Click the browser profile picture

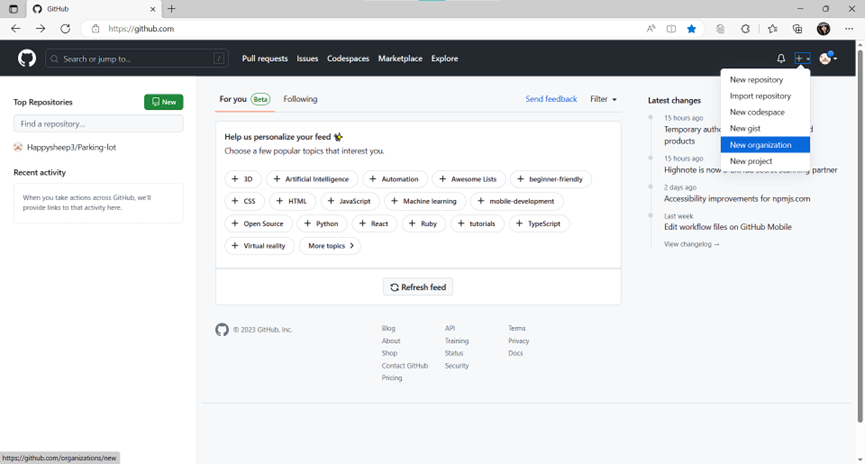coord(823,29)
